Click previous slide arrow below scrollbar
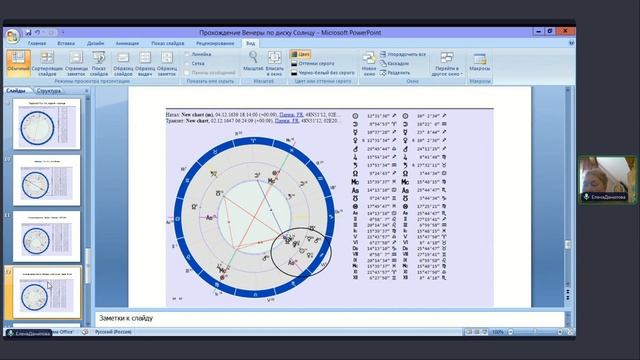Screen dimensions: 640x360 (x=568, y=291)
